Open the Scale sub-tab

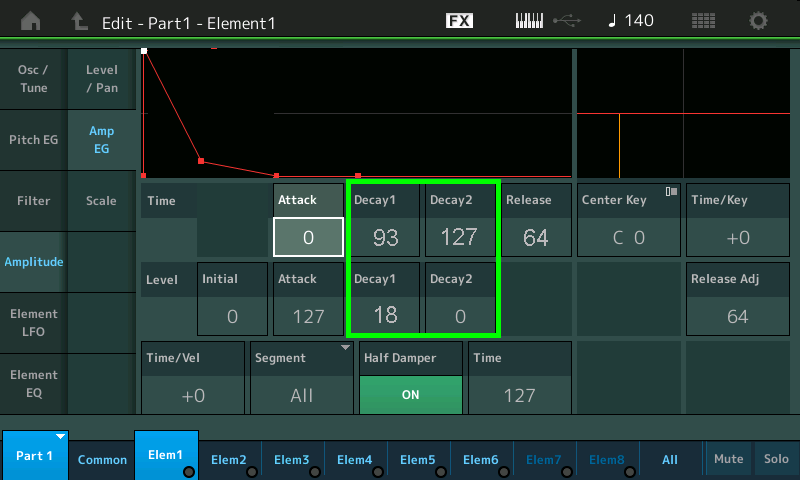click(x=102, y=201)
